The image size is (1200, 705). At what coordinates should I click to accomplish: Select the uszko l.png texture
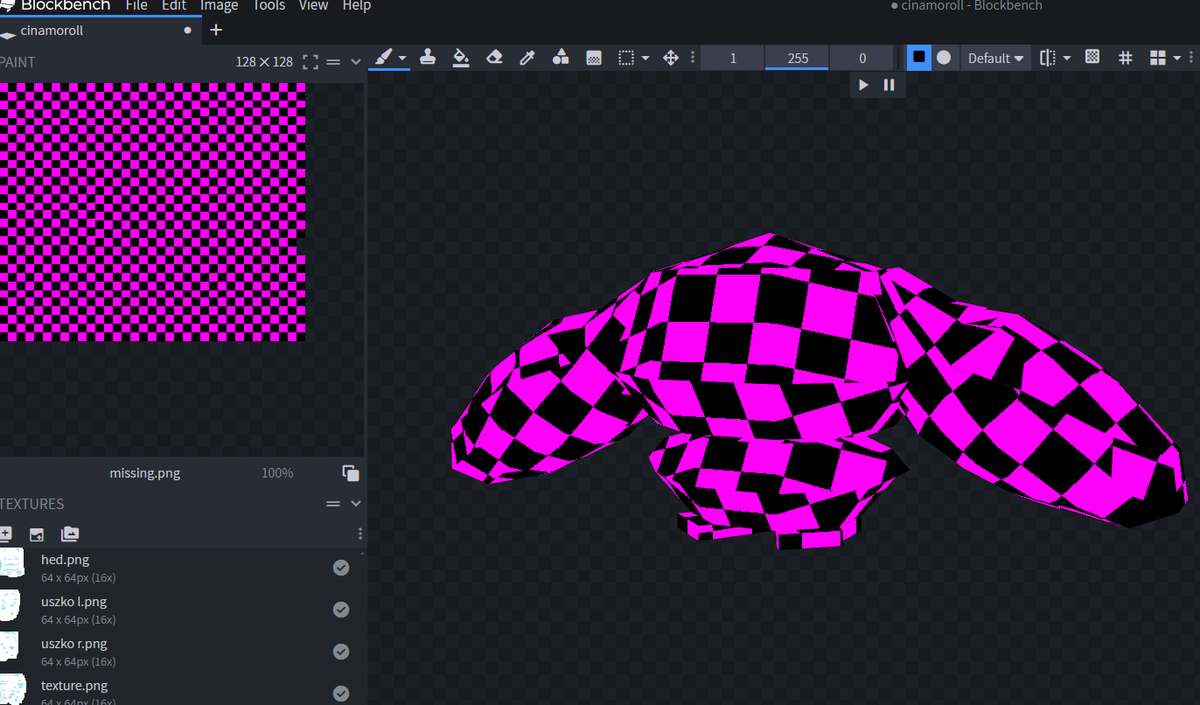coord(180,610)
